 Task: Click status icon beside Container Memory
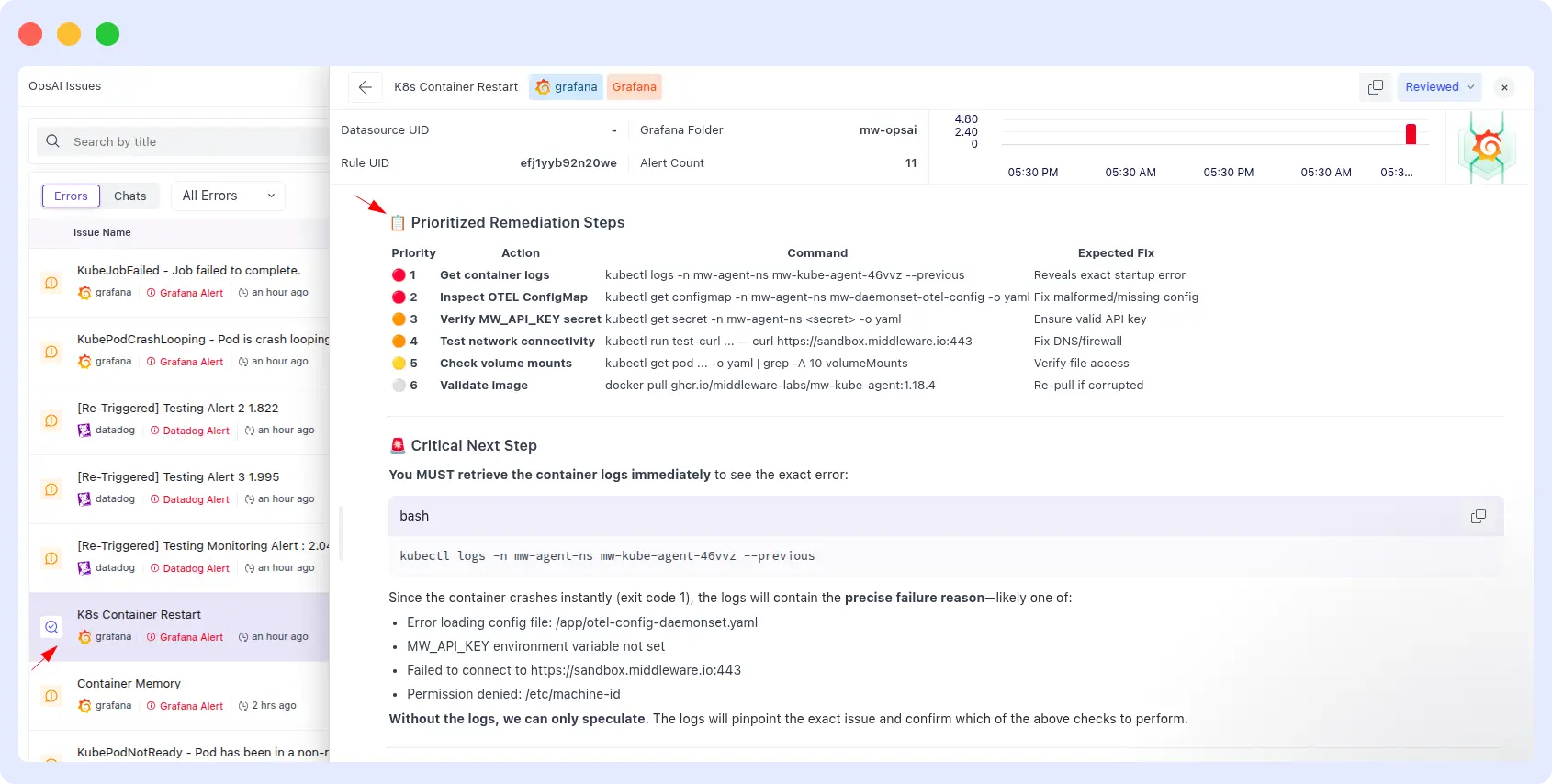click(x=51, y=696)
